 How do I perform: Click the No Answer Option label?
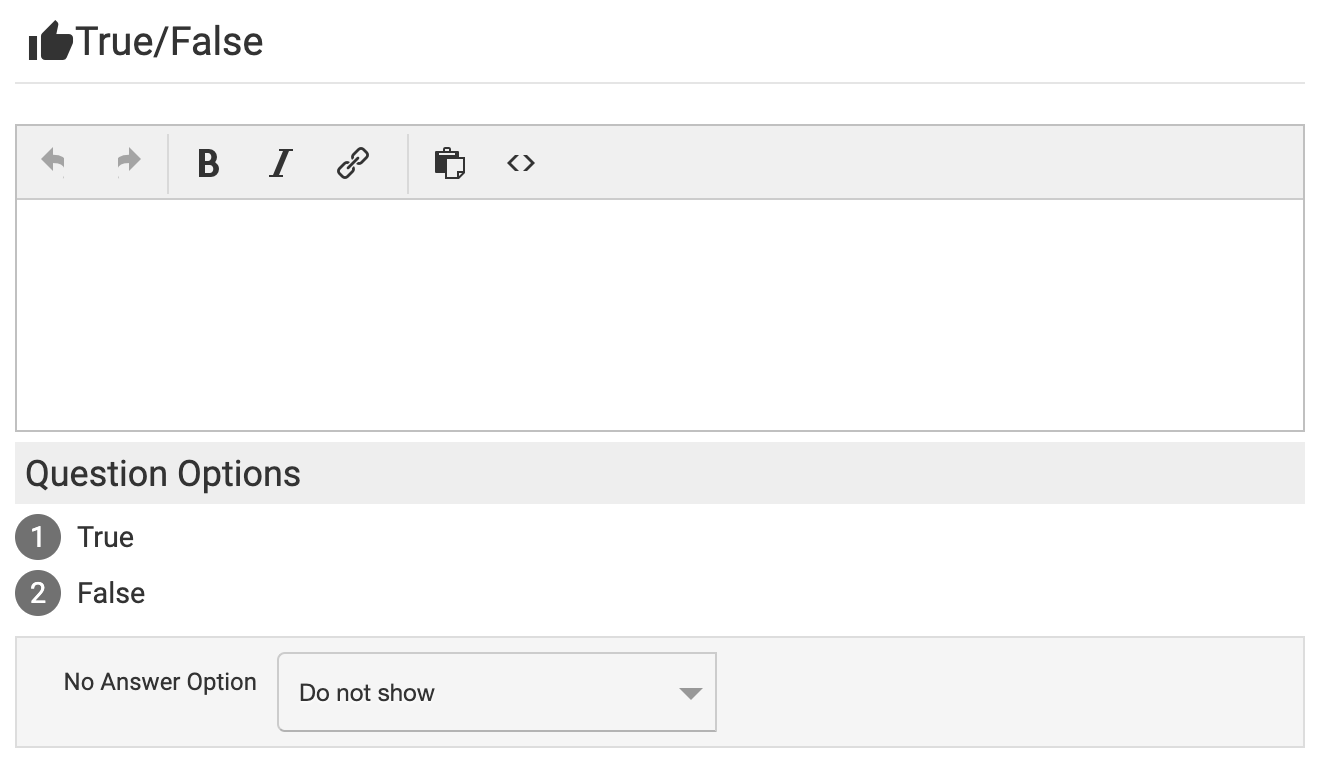(160, 682)
